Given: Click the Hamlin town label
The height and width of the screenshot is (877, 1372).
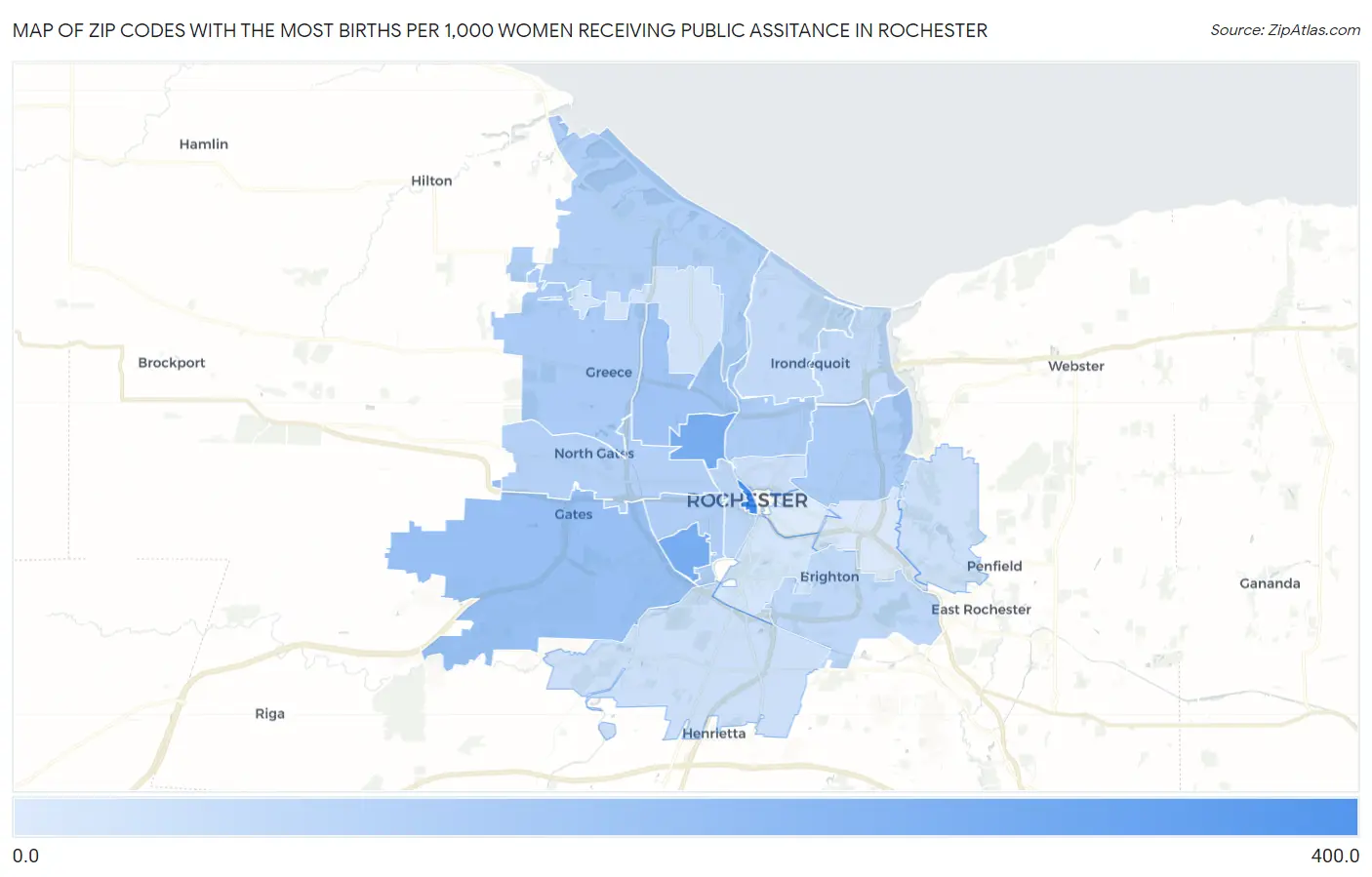Looking at the screenshot, I should point(204,144).
